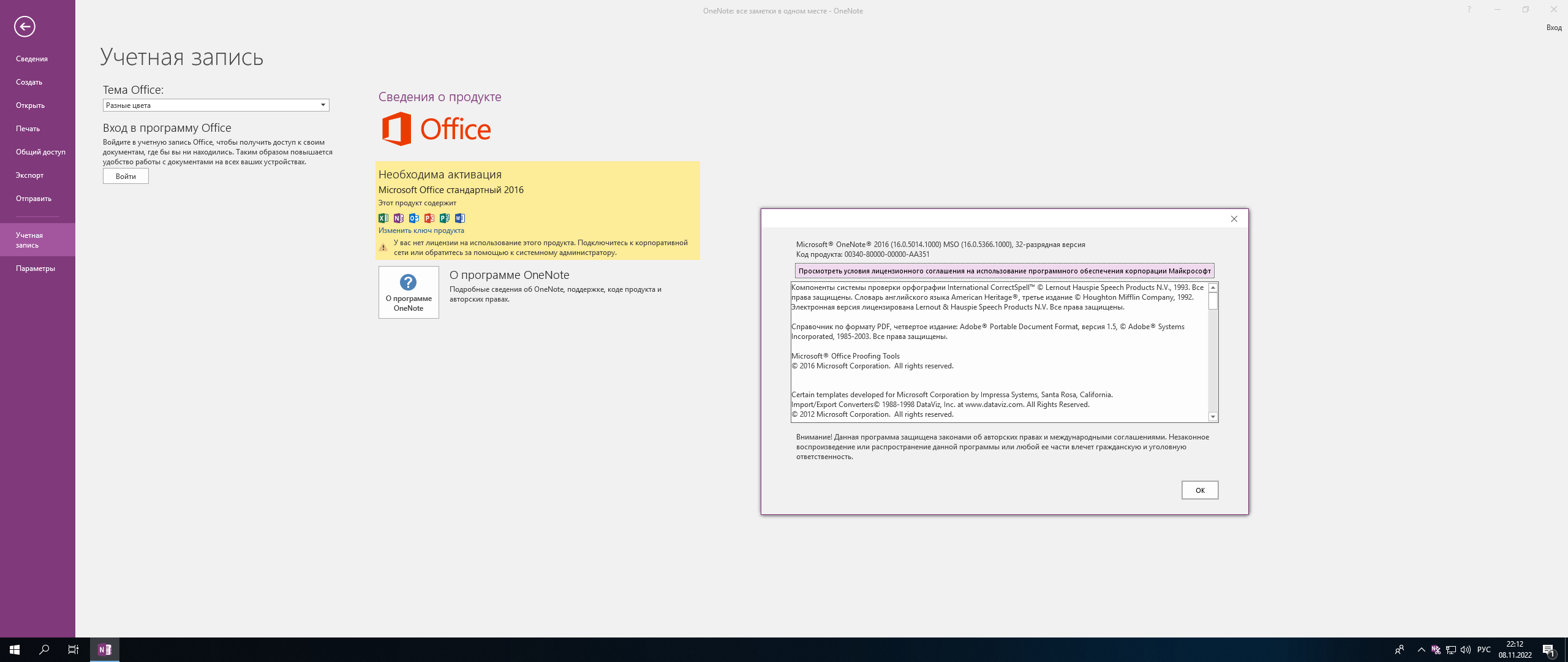The image size is (1568, 662).
Task: Open Параметры in the sidebar
Action: click(x=37, y=268)
